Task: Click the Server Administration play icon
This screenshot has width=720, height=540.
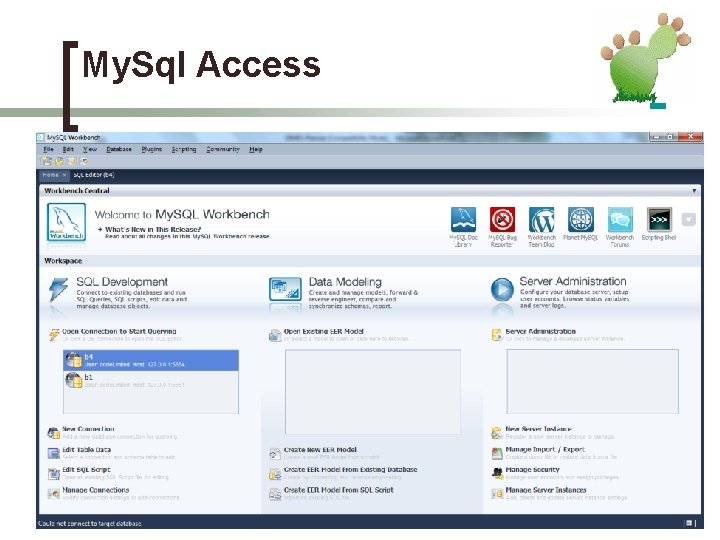Action: tap(502, 289)
